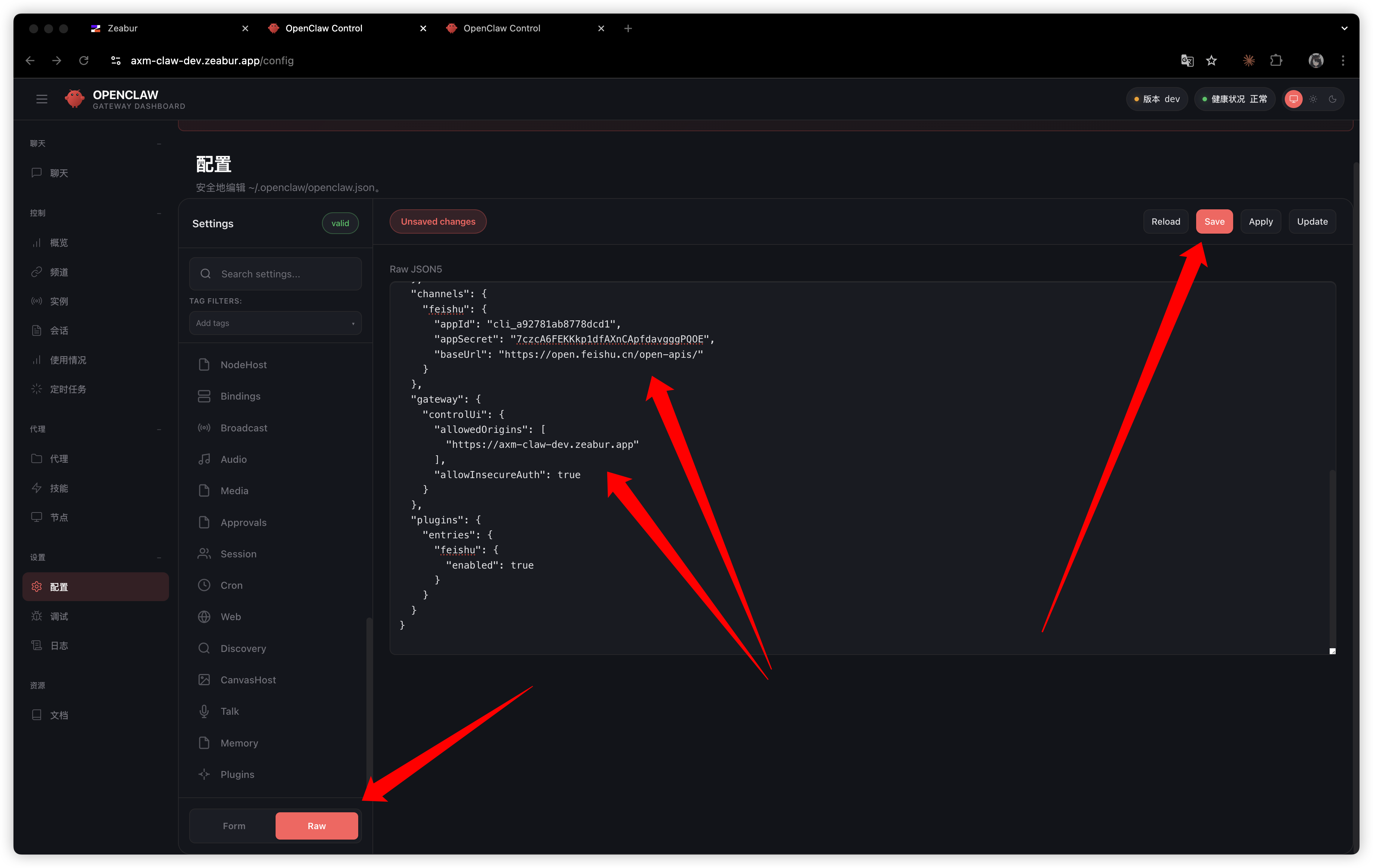
Task: Click the Save button
Action: coord(1214,222)
